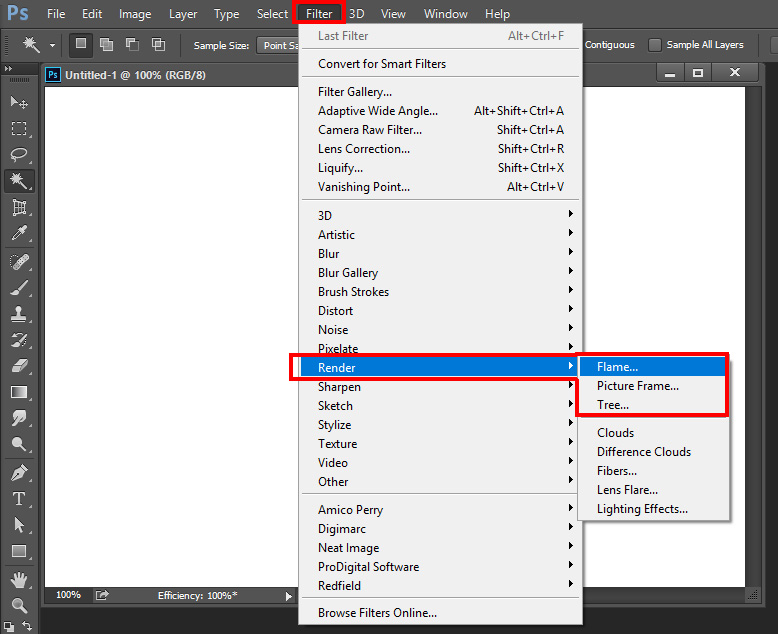778x634 pixels.
Task: Select the Pen tool
Action: click(19, 473)
